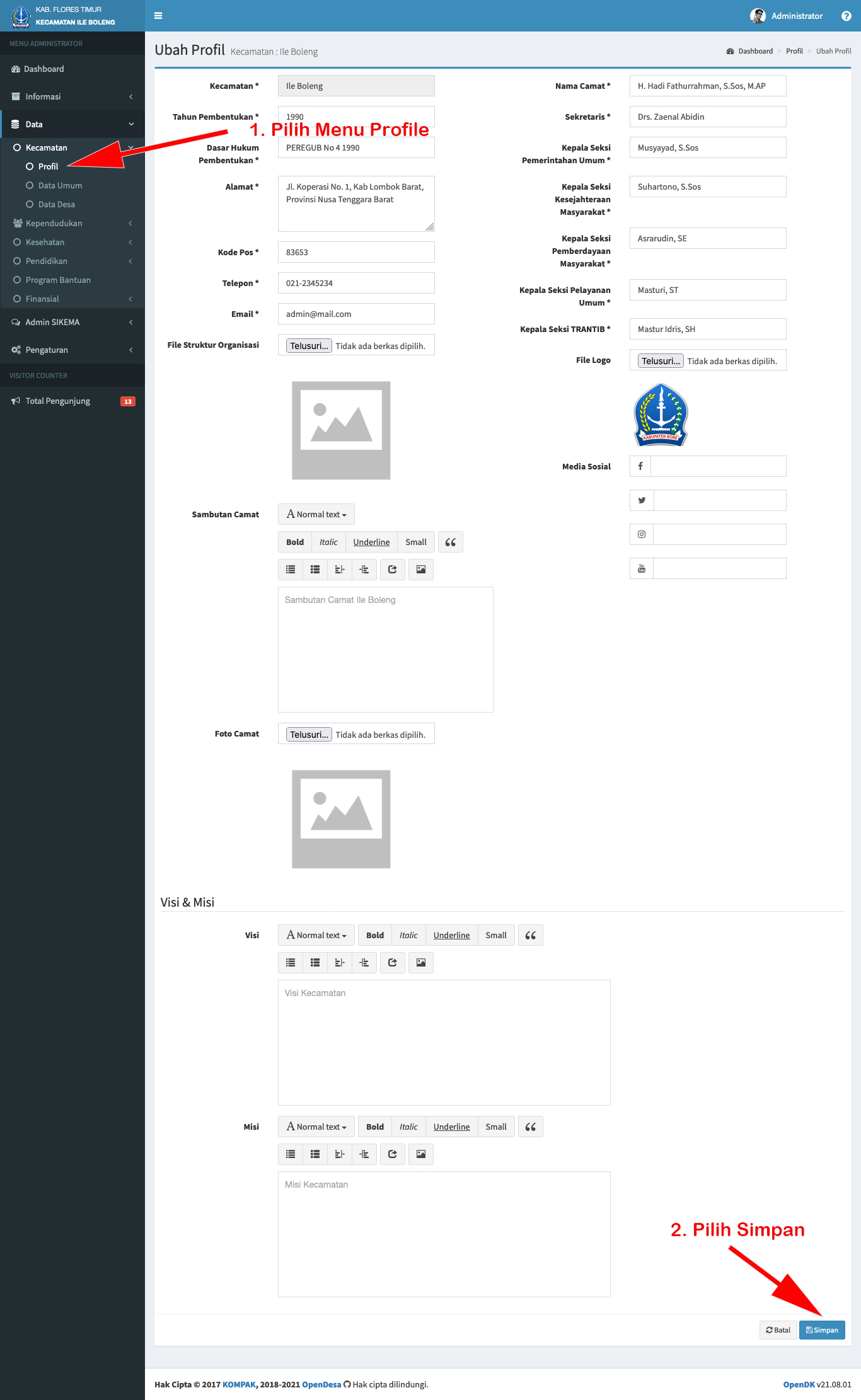Screen dimensions: 861x1400
Task: Toggle Underline in Visi editor
Action: tap(451, 935)
